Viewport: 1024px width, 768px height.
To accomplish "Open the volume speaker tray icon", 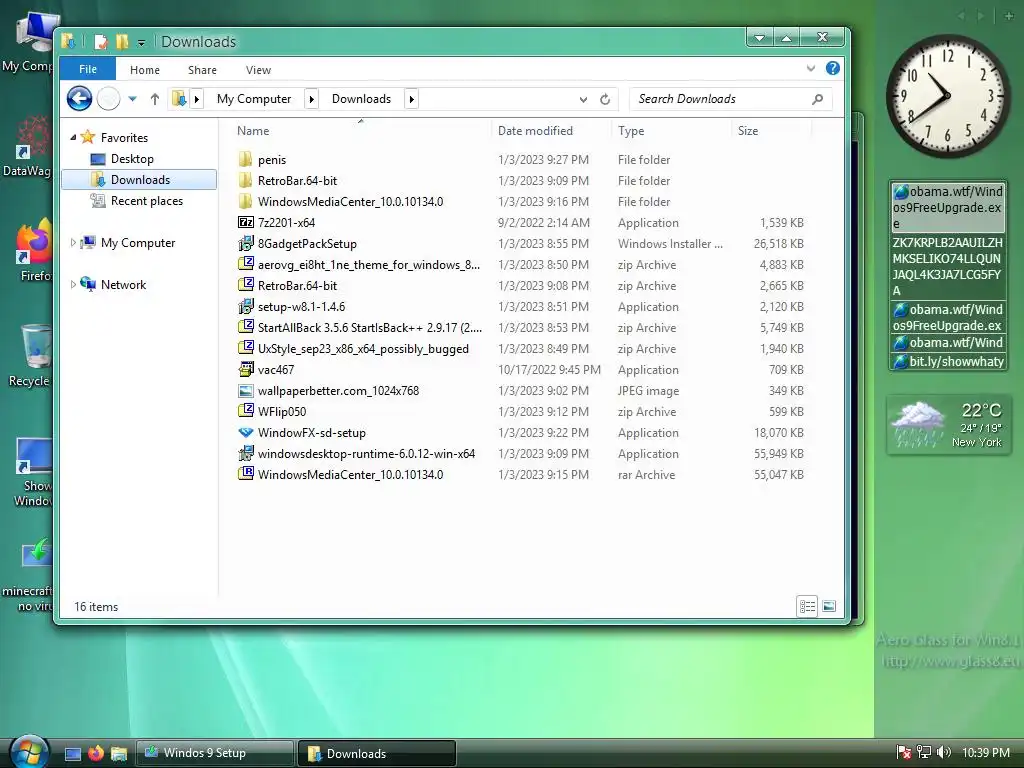I will [x=944, y=752].
